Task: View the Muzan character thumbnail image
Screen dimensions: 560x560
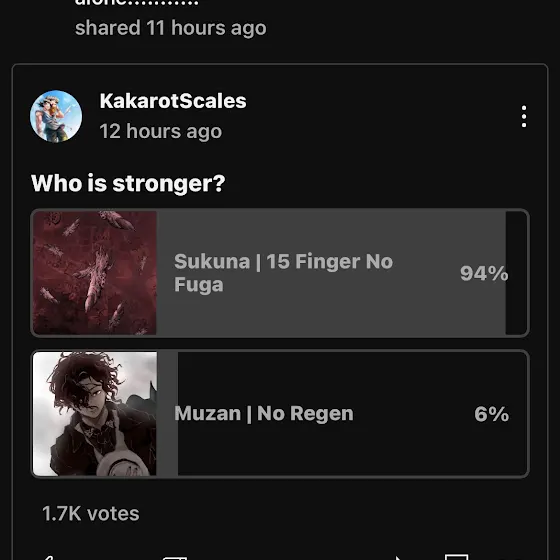Action: click(95, 414)
